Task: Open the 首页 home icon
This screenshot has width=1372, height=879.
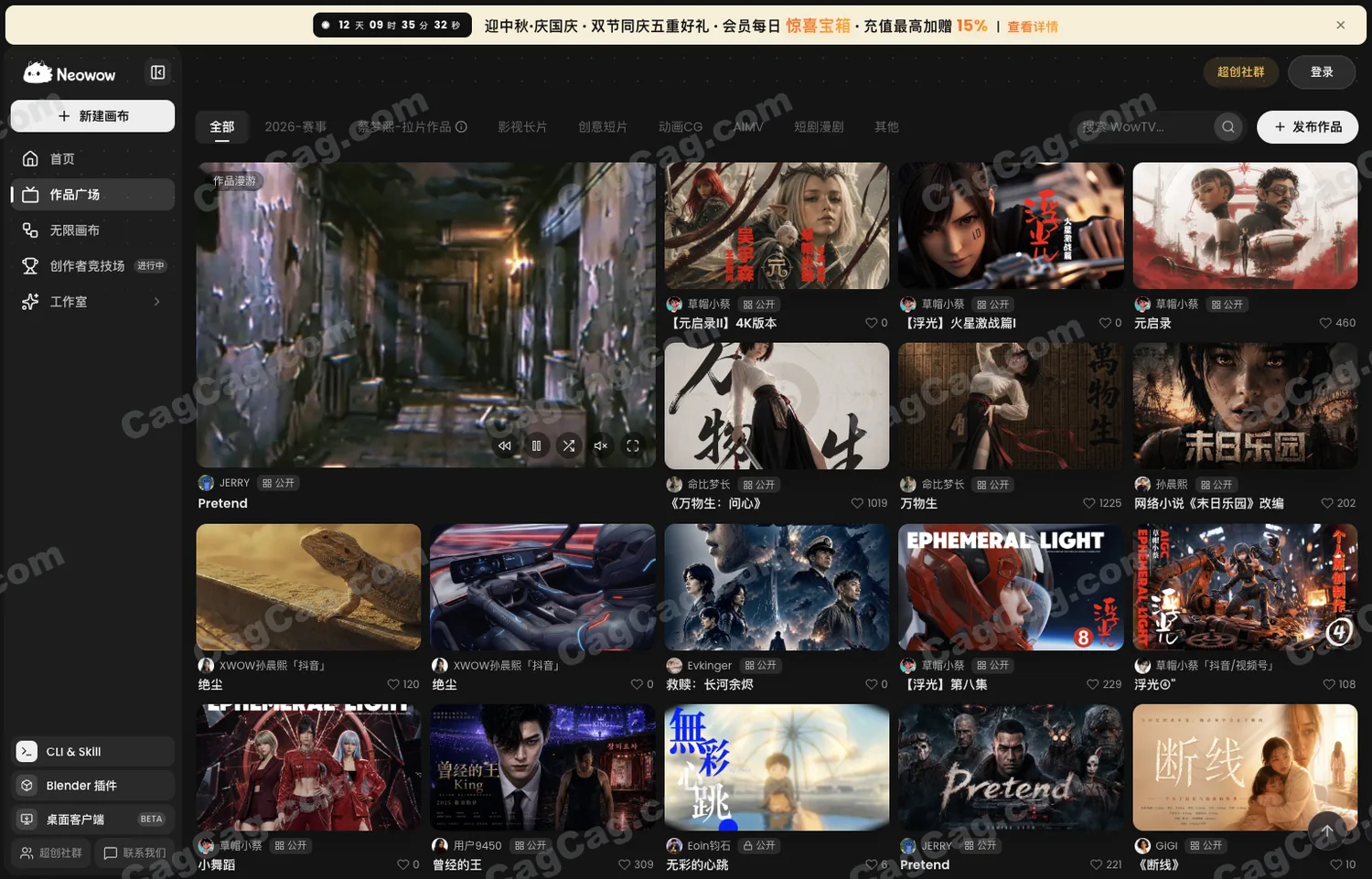Action: [x=30, y=159]
